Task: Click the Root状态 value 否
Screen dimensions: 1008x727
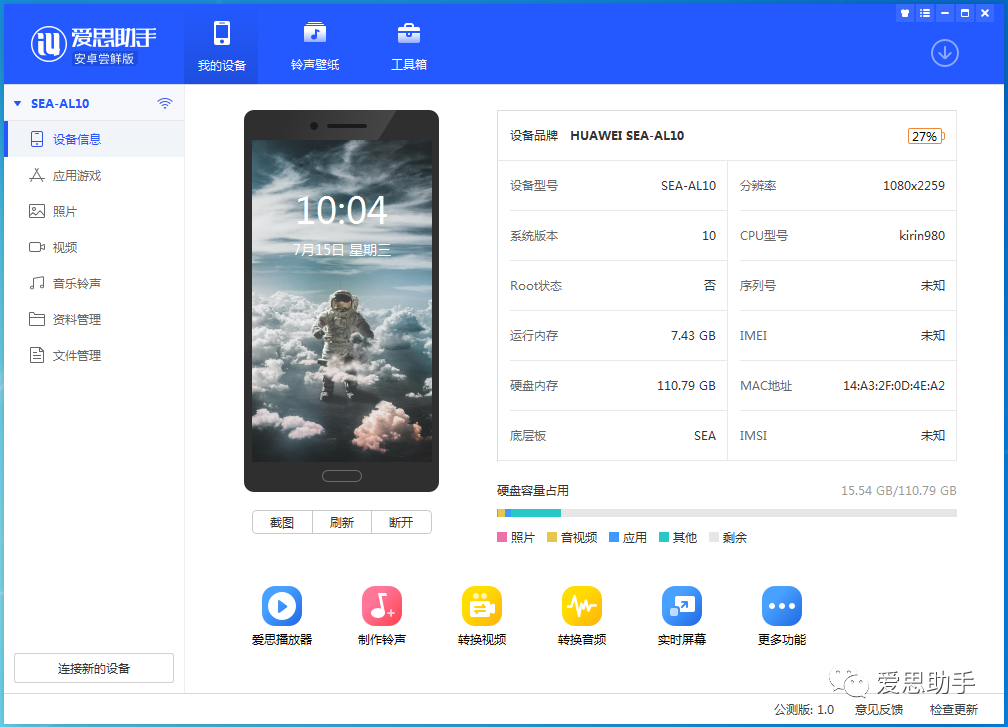Action: coord(710,285)
